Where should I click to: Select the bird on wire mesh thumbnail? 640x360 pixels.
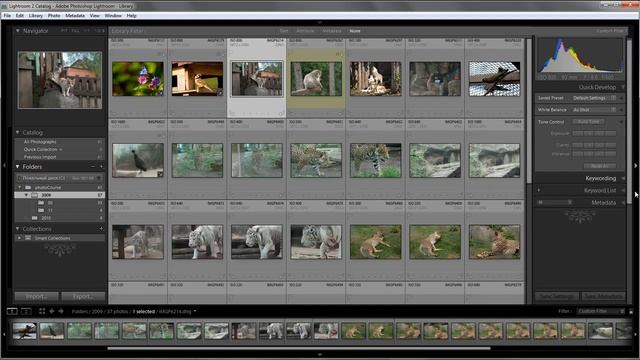(x=494, y=79)
